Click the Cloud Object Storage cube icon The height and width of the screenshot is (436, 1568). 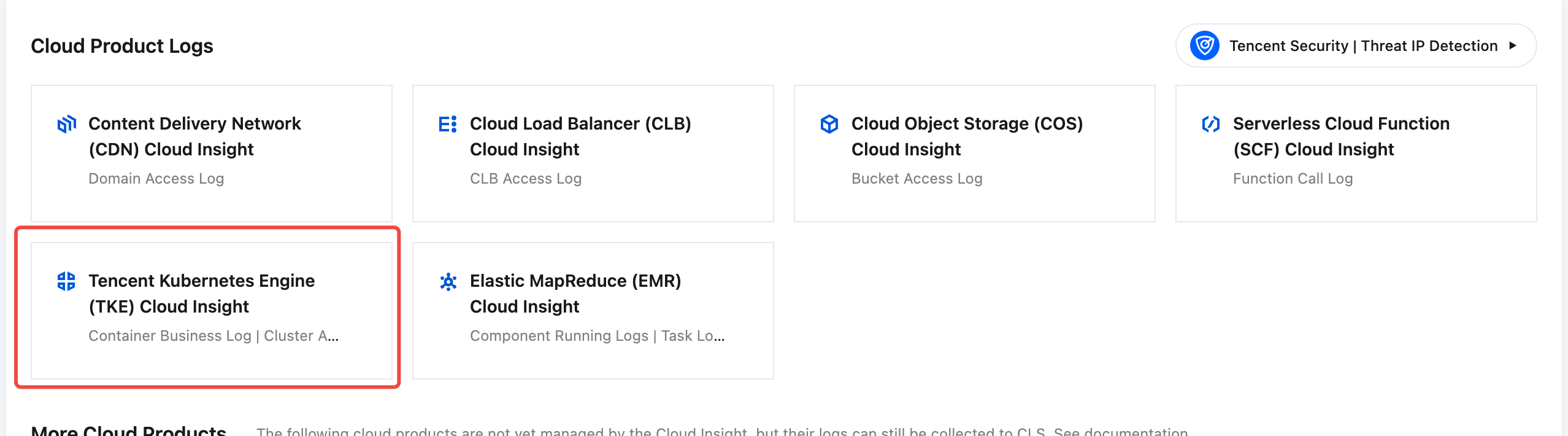[x=829, y=124]
